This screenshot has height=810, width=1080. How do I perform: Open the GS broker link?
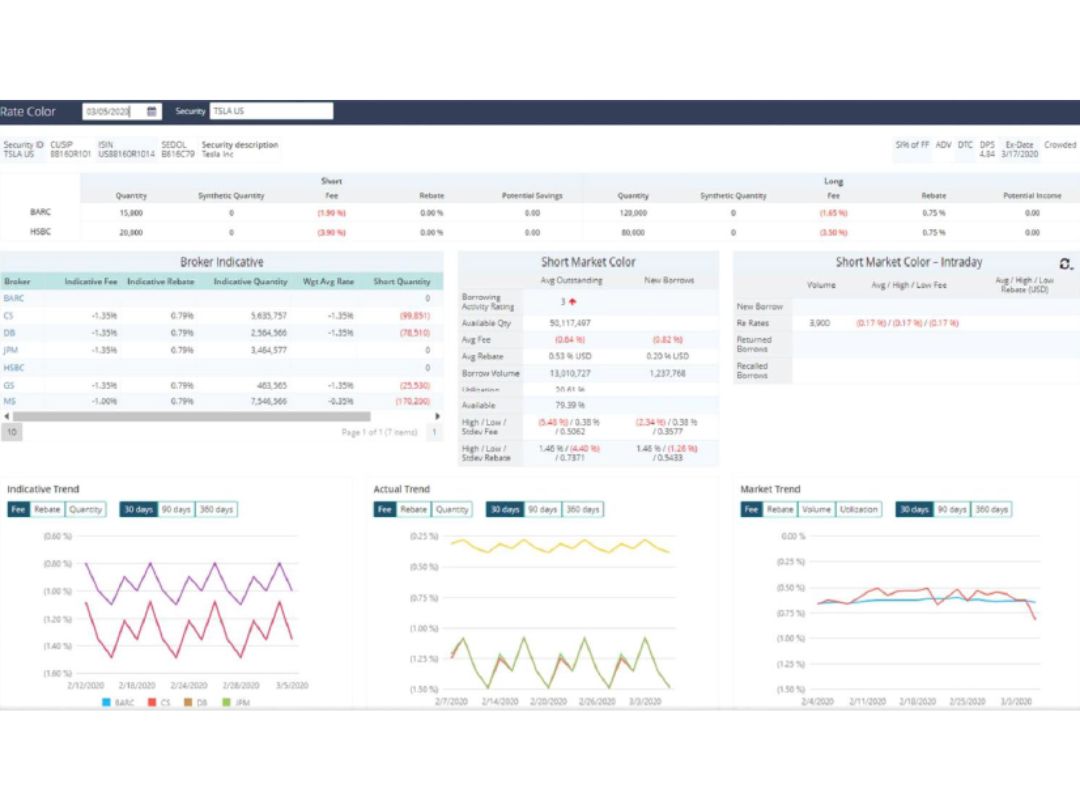(9, 386)
